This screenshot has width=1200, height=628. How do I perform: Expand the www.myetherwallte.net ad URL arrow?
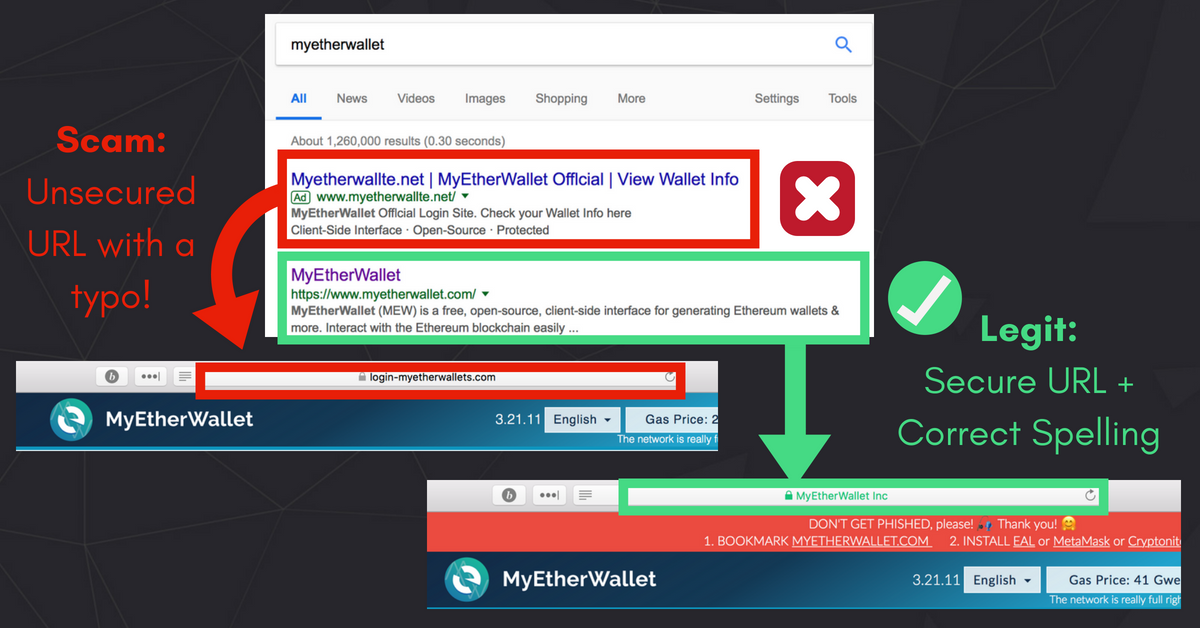pos(466,198)
